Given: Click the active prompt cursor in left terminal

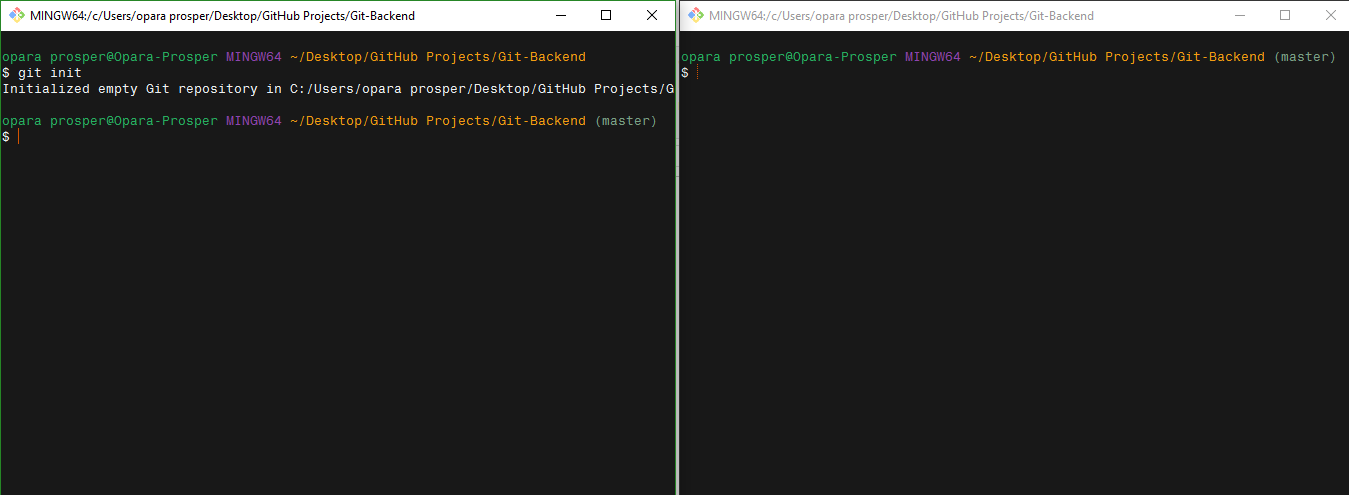Looking at the screenshot, I should 18,136.
